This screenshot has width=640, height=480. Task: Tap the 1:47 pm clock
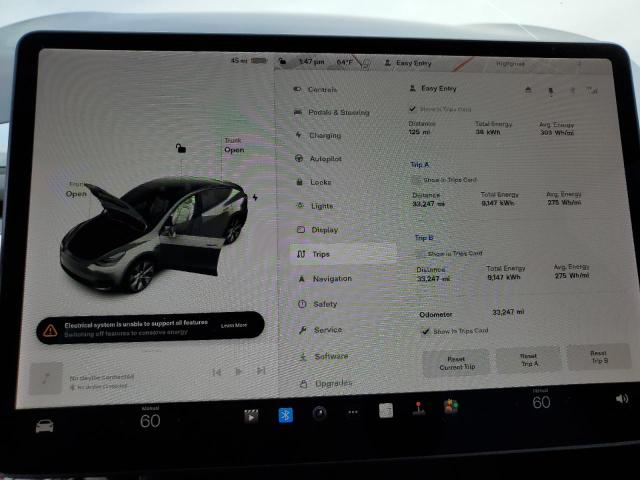click(x=311, y=62)
